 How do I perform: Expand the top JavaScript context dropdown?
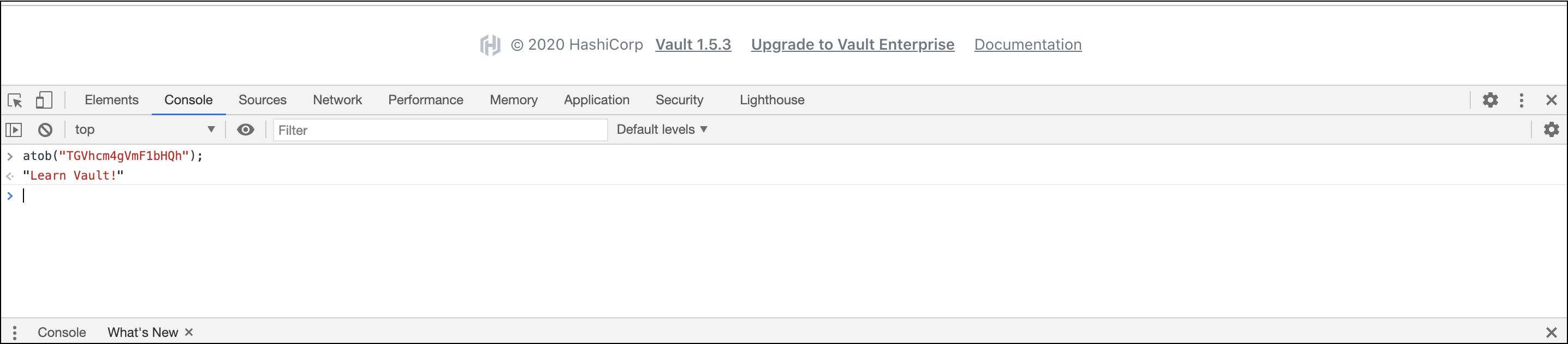pos(144,130)
